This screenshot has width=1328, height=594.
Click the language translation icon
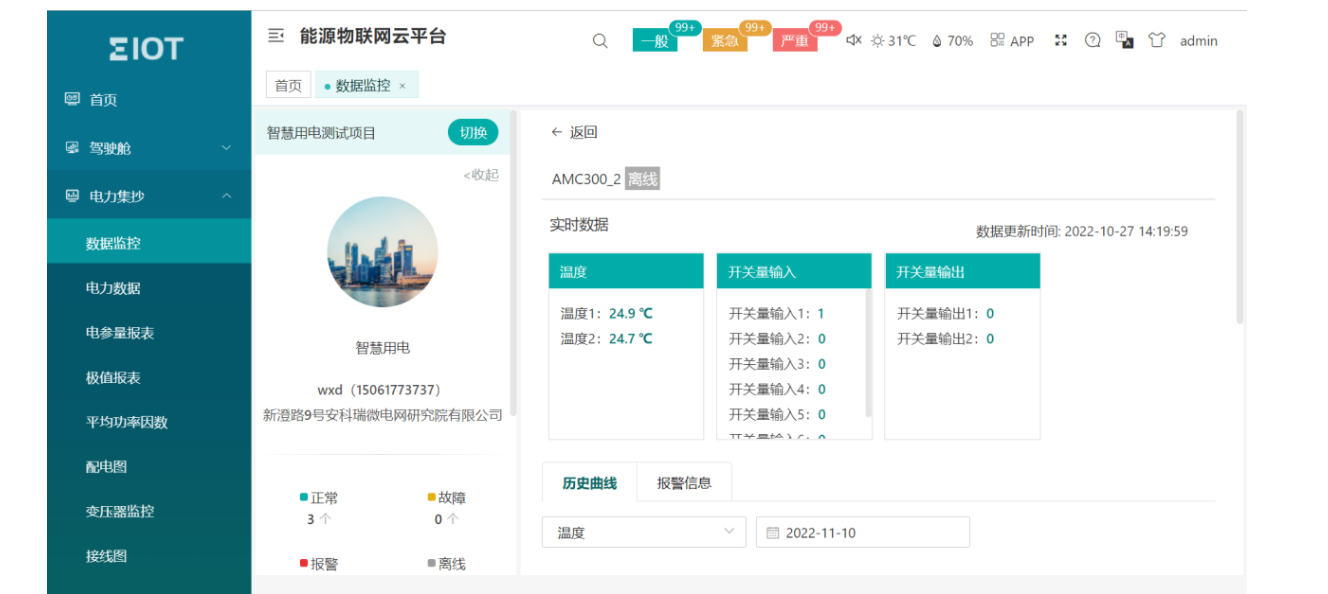tap(1125, 40)
